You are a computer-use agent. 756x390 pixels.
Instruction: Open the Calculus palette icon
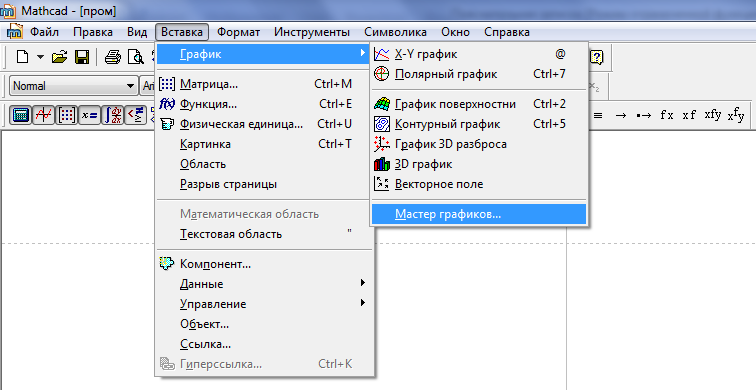point(113,115)
